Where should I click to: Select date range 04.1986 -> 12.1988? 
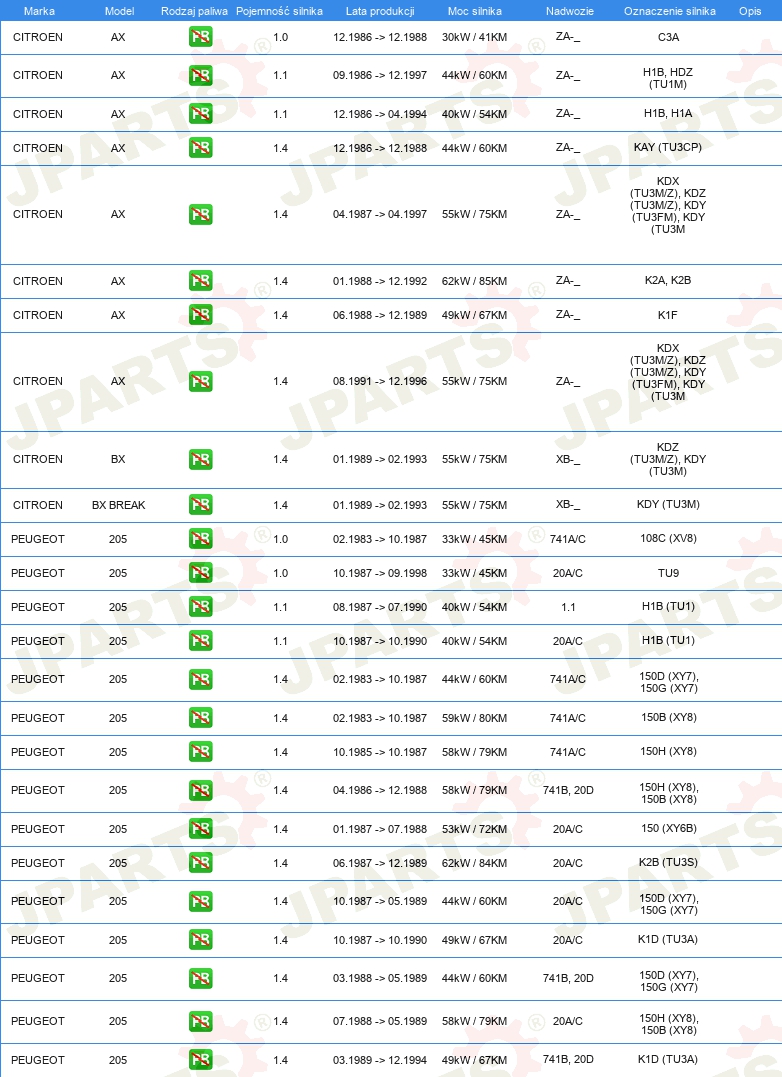click(x=380, y=791)
